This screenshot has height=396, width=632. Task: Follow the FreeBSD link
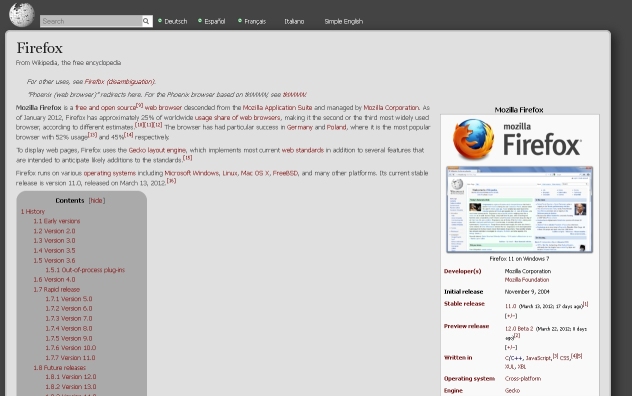(x=285, y=173)
